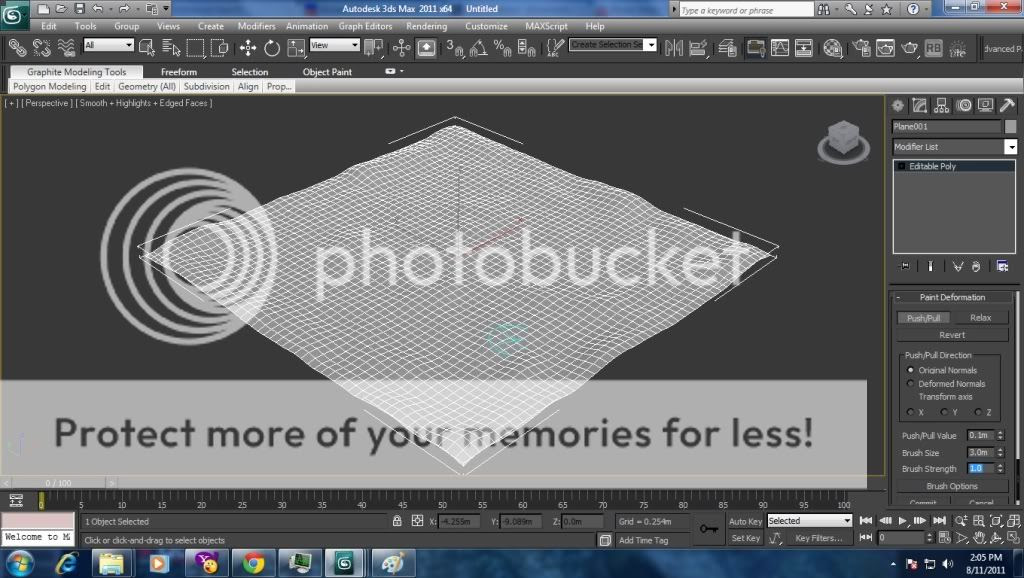The height and width of the screenshot is (578, 1024).
Task: Toggle Angle Snap icon
Action: click(478, 48)
